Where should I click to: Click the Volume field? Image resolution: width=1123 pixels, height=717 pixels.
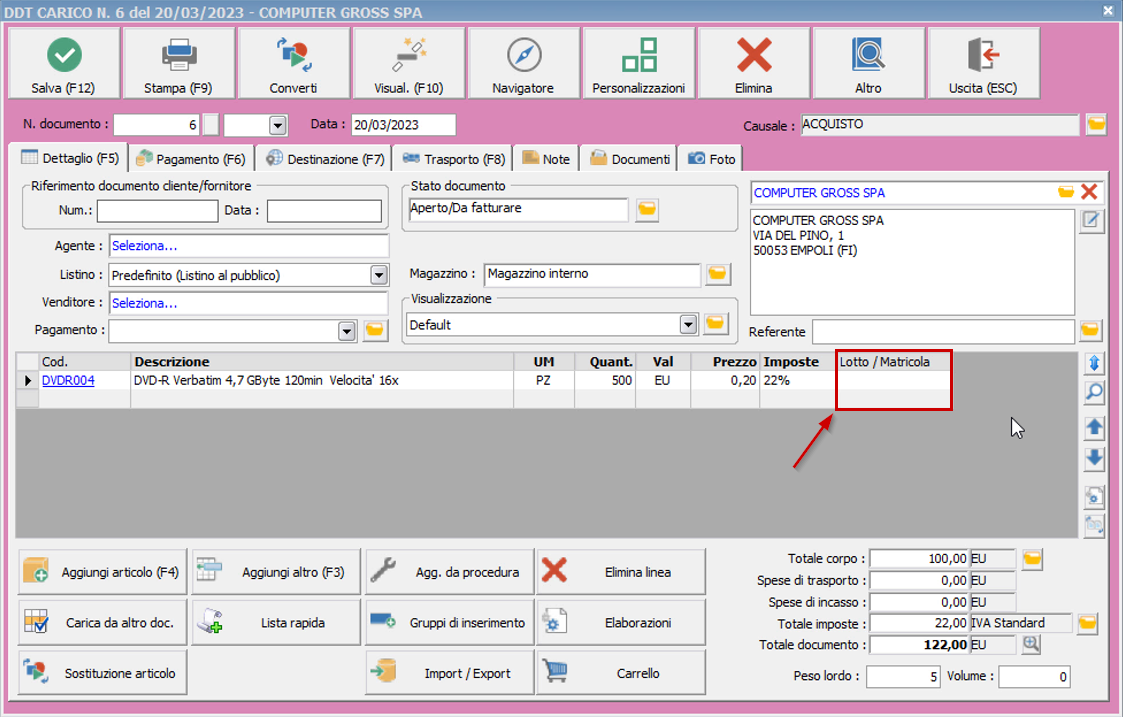[x=1034, y=676]
